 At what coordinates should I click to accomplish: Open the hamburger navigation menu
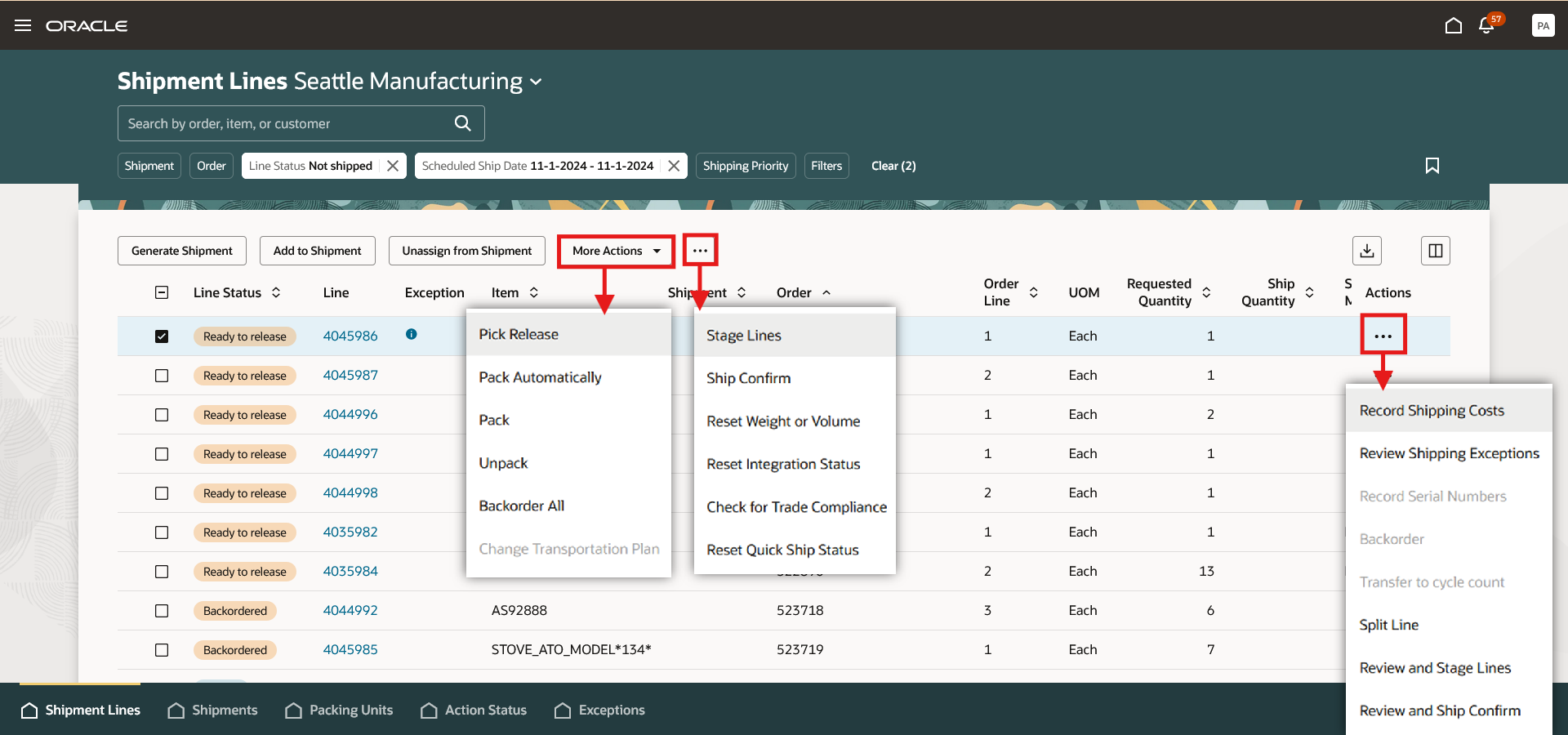coord(23,25)
